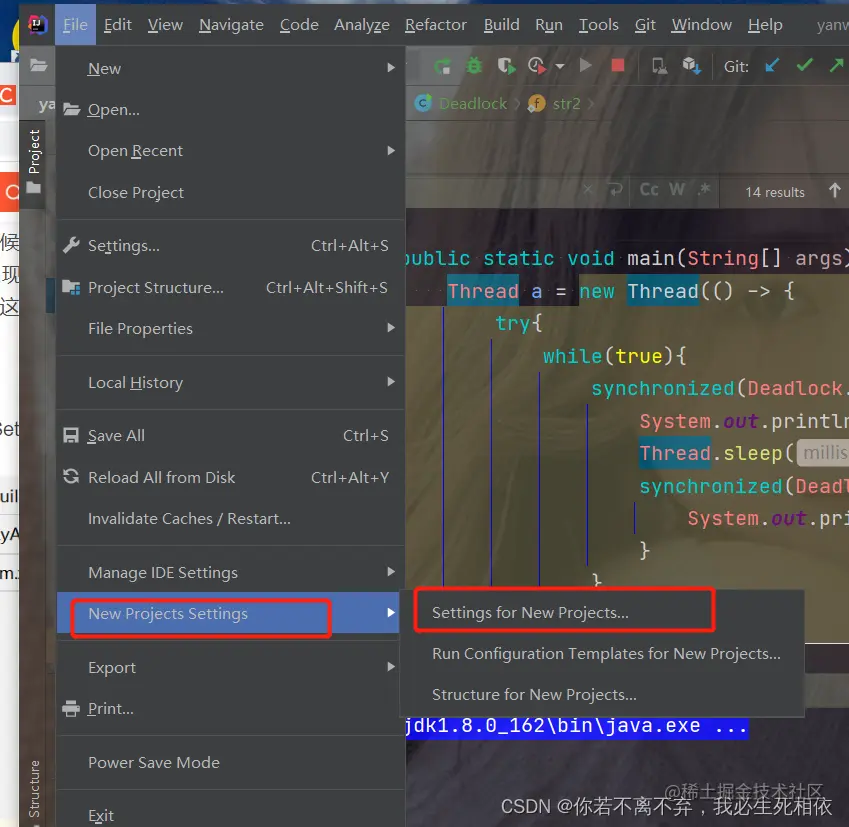
Task: Open the Analyze menu
Action: click(362, 24)
